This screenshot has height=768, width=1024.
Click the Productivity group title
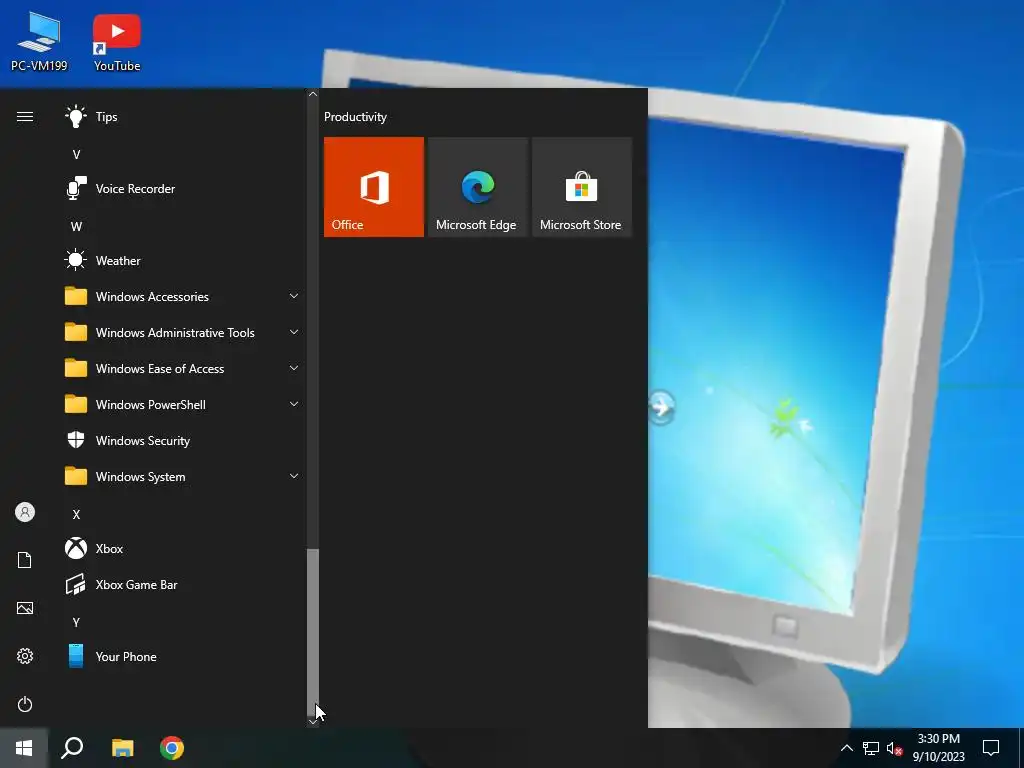(x=355, y=117)
